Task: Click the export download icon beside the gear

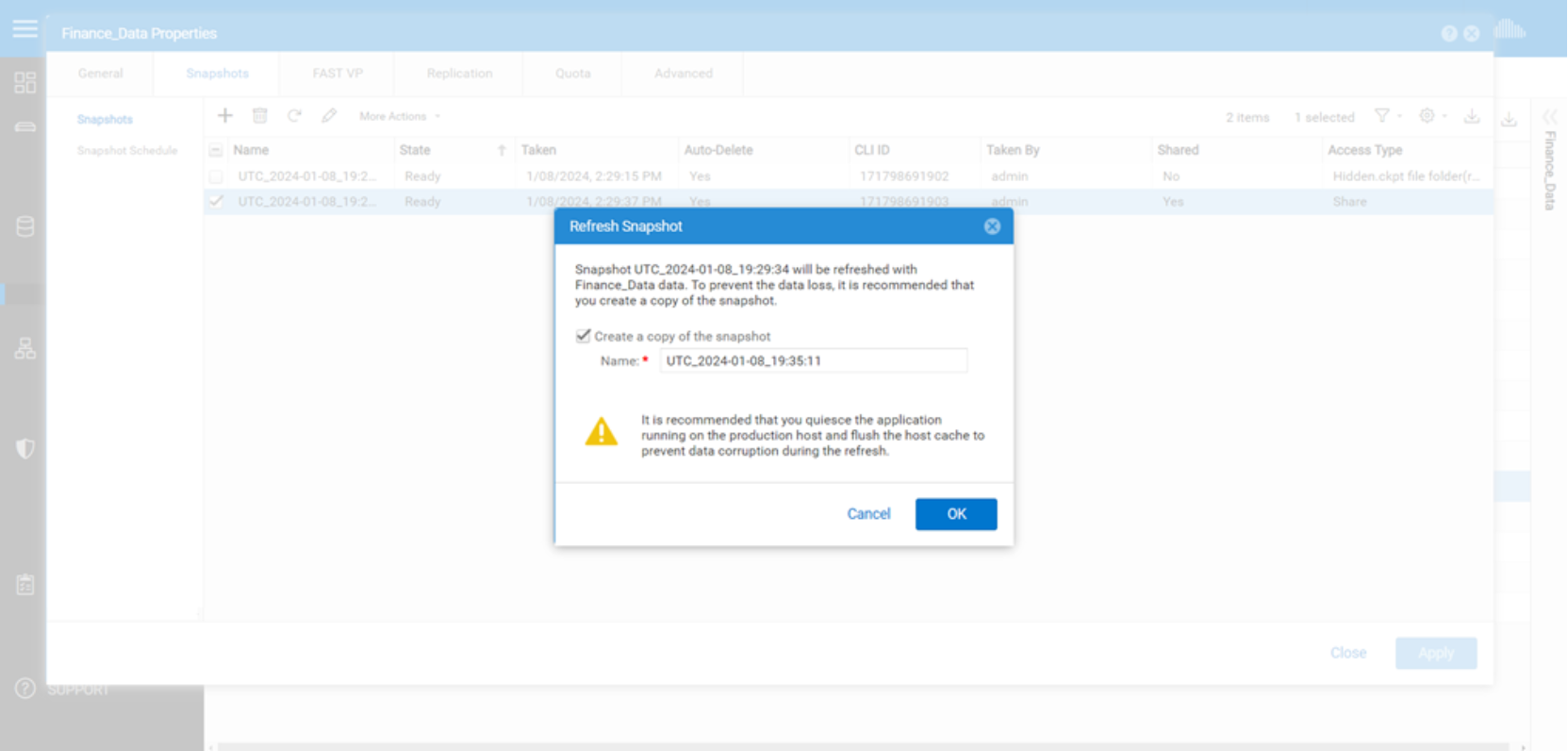Action: point(1472,116)
